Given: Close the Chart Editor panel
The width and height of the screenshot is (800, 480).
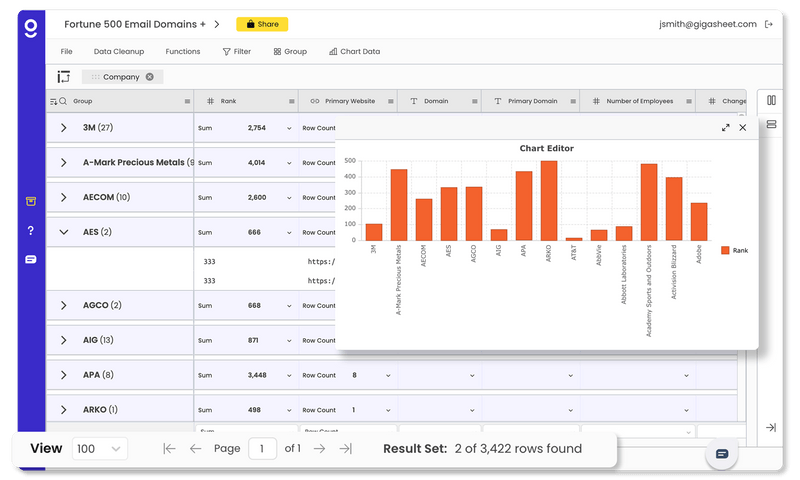Looking at the screenshot, I should pos(743,128).
